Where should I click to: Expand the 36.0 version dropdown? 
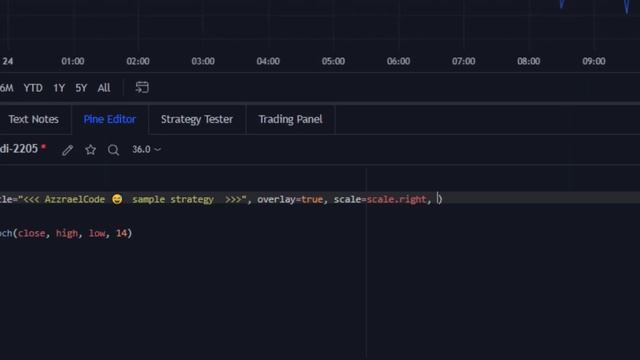(146, 149)
